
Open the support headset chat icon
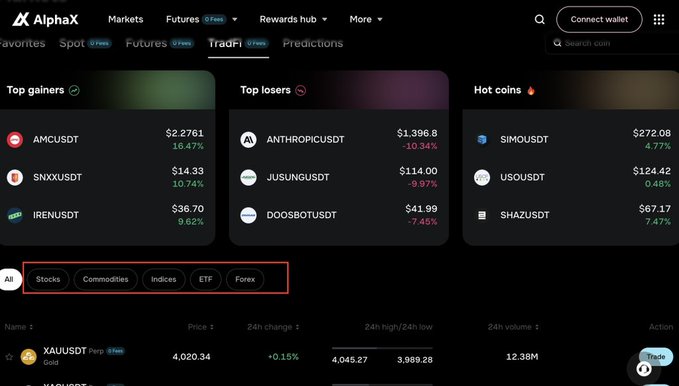[644, 369]
